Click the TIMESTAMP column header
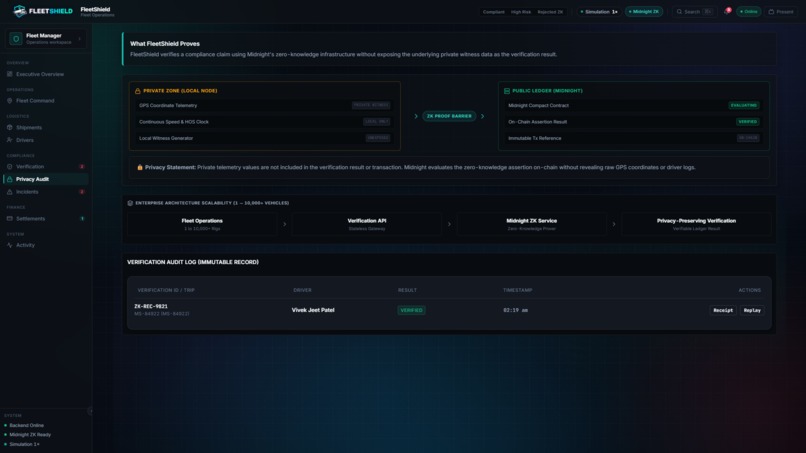The image size is (806, 453). pyautogui.click(x=518, y=291)
